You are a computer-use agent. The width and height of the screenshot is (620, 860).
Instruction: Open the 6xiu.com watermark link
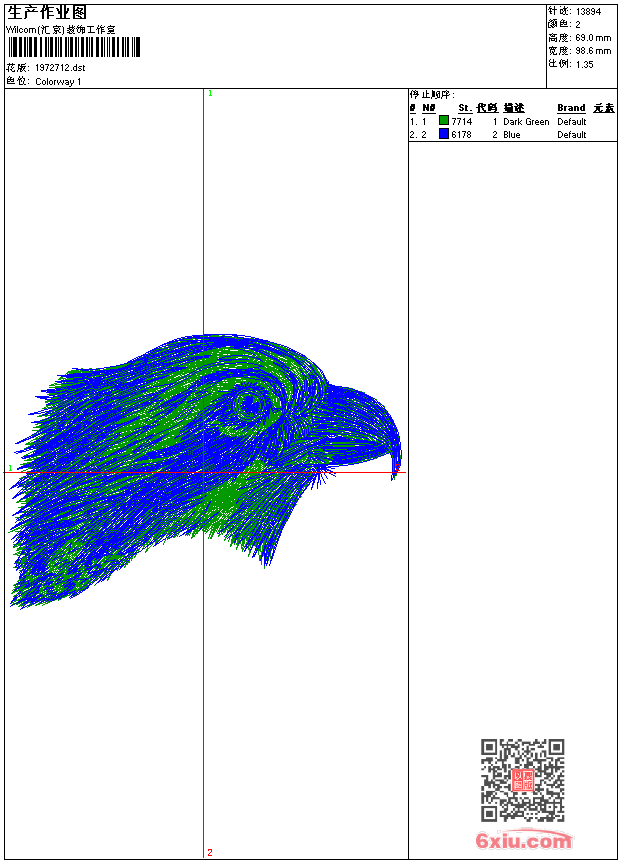(523, 841)
